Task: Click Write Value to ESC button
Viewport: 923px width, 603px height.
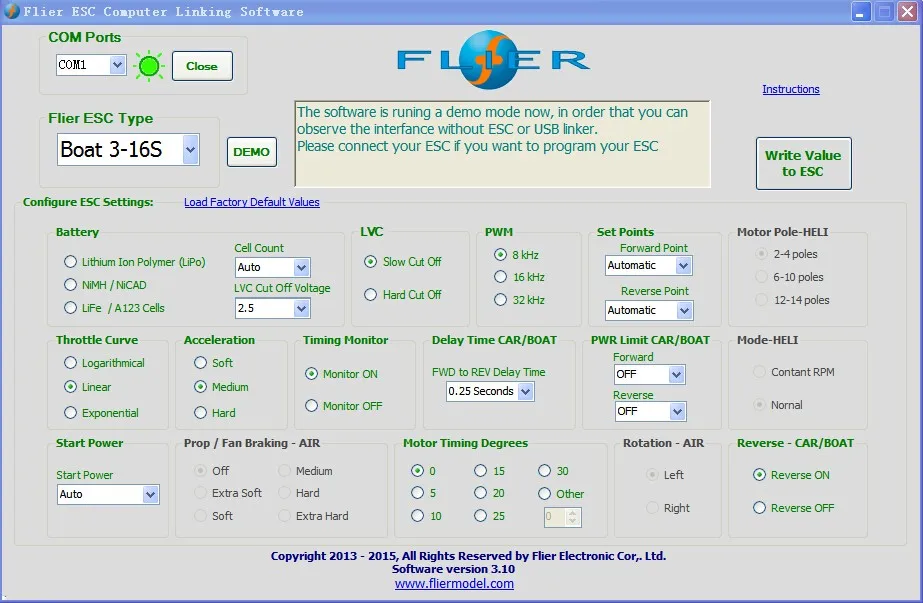Action: pos(803,163)
